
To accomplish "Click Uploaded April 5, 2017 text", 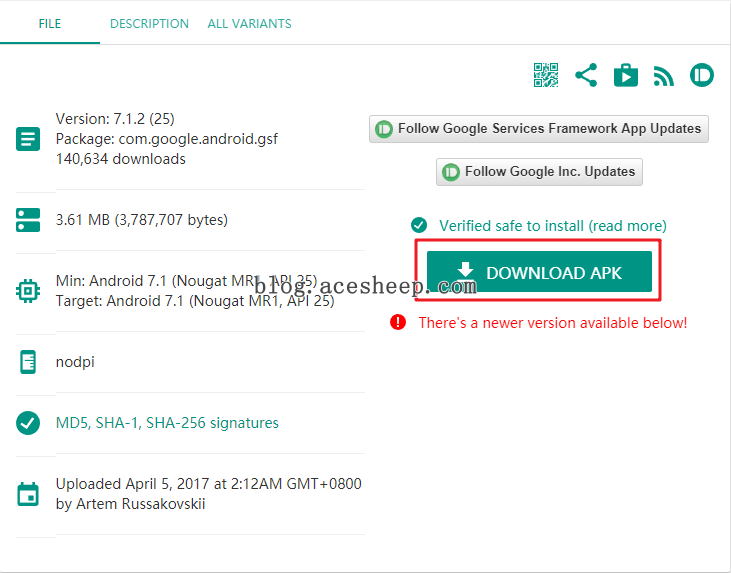I will [208, 484].
